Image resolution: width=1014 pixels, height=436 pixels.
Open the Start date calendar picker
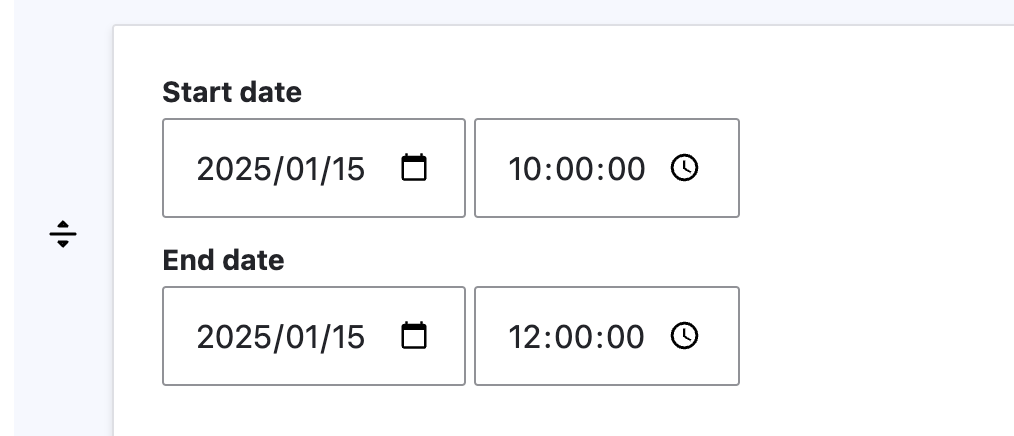point(413,168)
